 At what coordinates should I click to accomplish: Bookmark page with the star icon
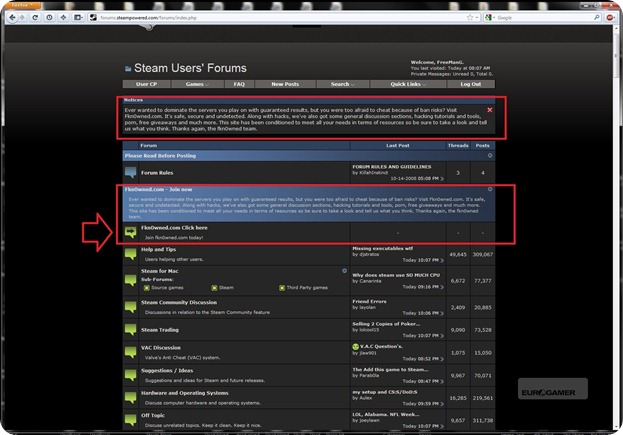470,17
